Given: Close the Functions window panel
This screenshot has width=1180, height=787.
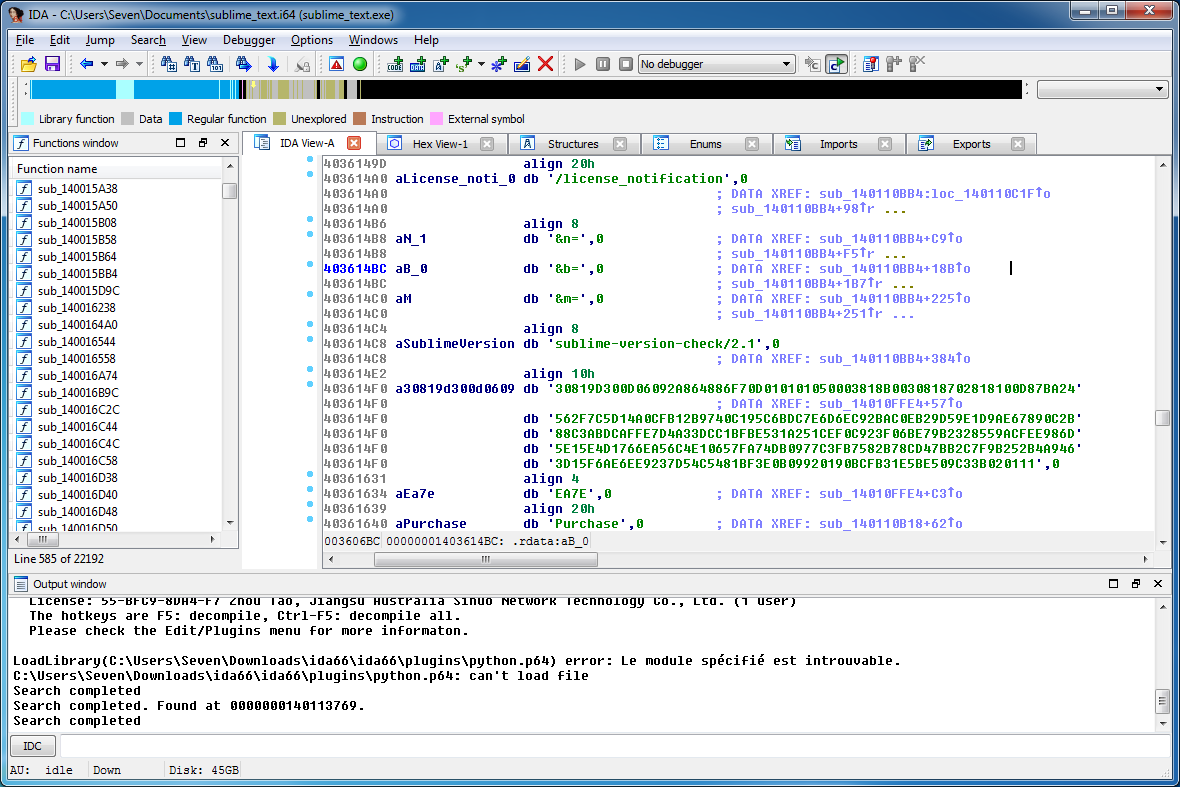Looking at the screenshot, I should [x=225, y=142].
